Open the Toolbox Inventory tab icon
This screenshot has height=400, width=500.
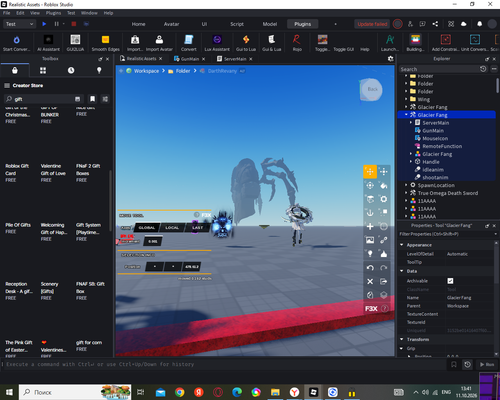43,70
